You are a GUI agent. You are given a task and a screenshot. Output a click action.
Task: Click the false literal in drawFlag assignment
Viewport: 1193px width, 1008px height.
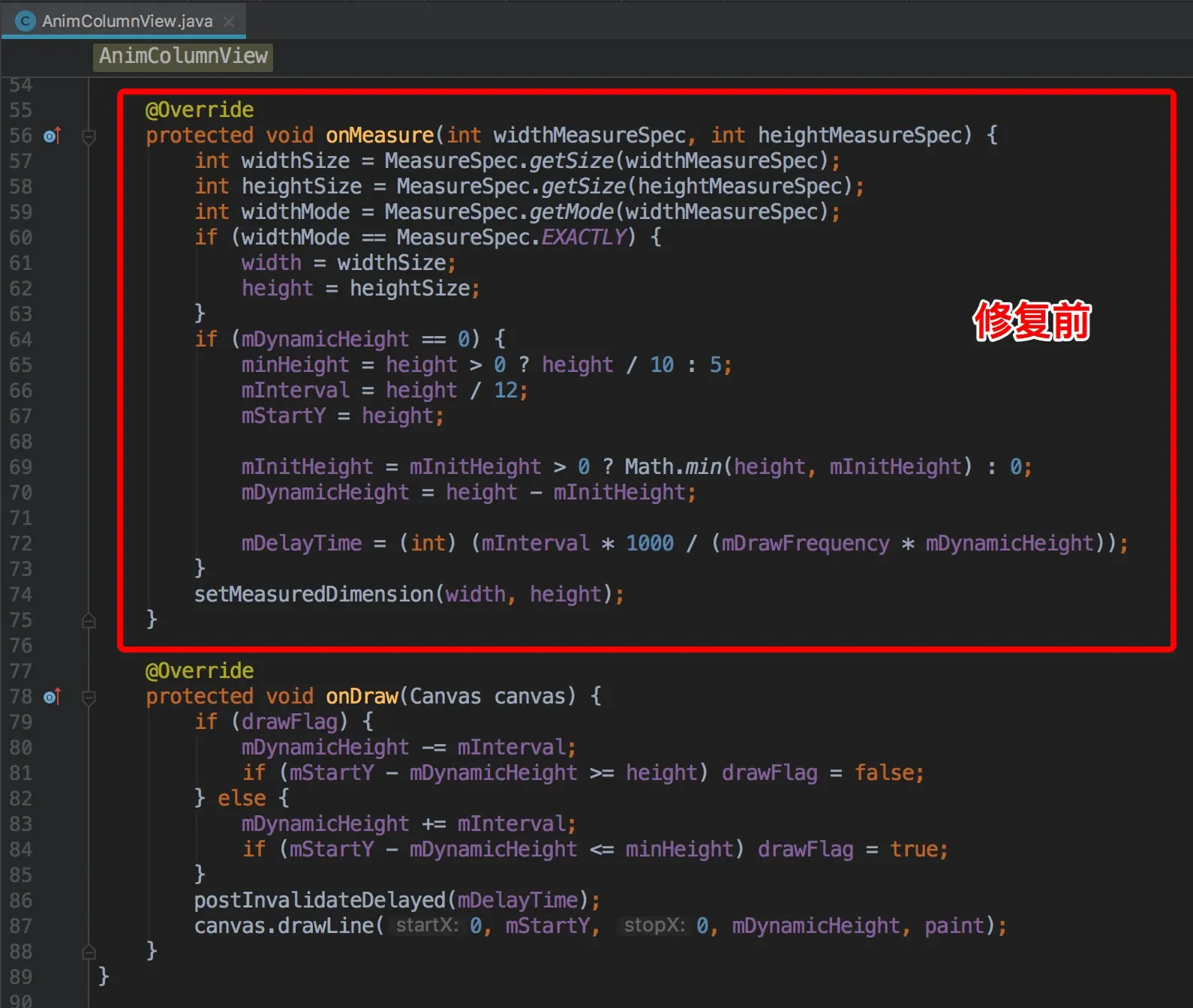[884, 773]
